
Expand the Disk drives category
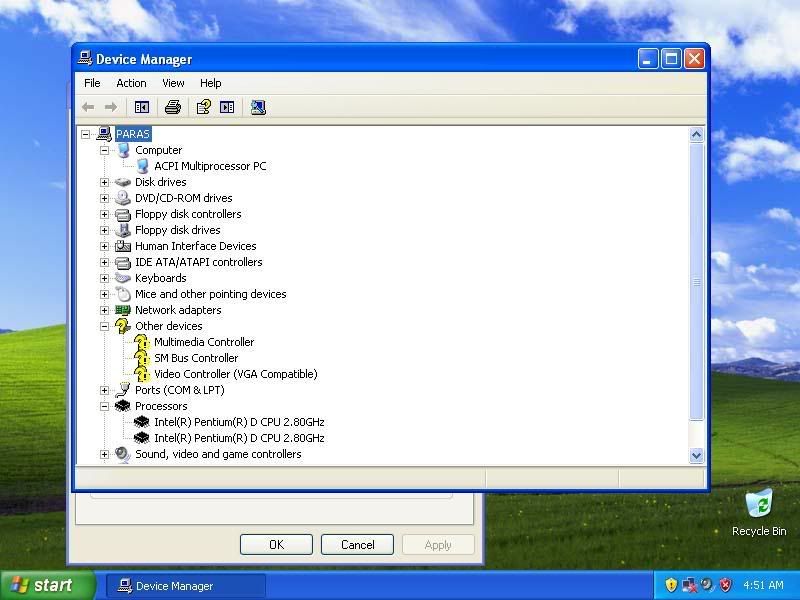104,182
